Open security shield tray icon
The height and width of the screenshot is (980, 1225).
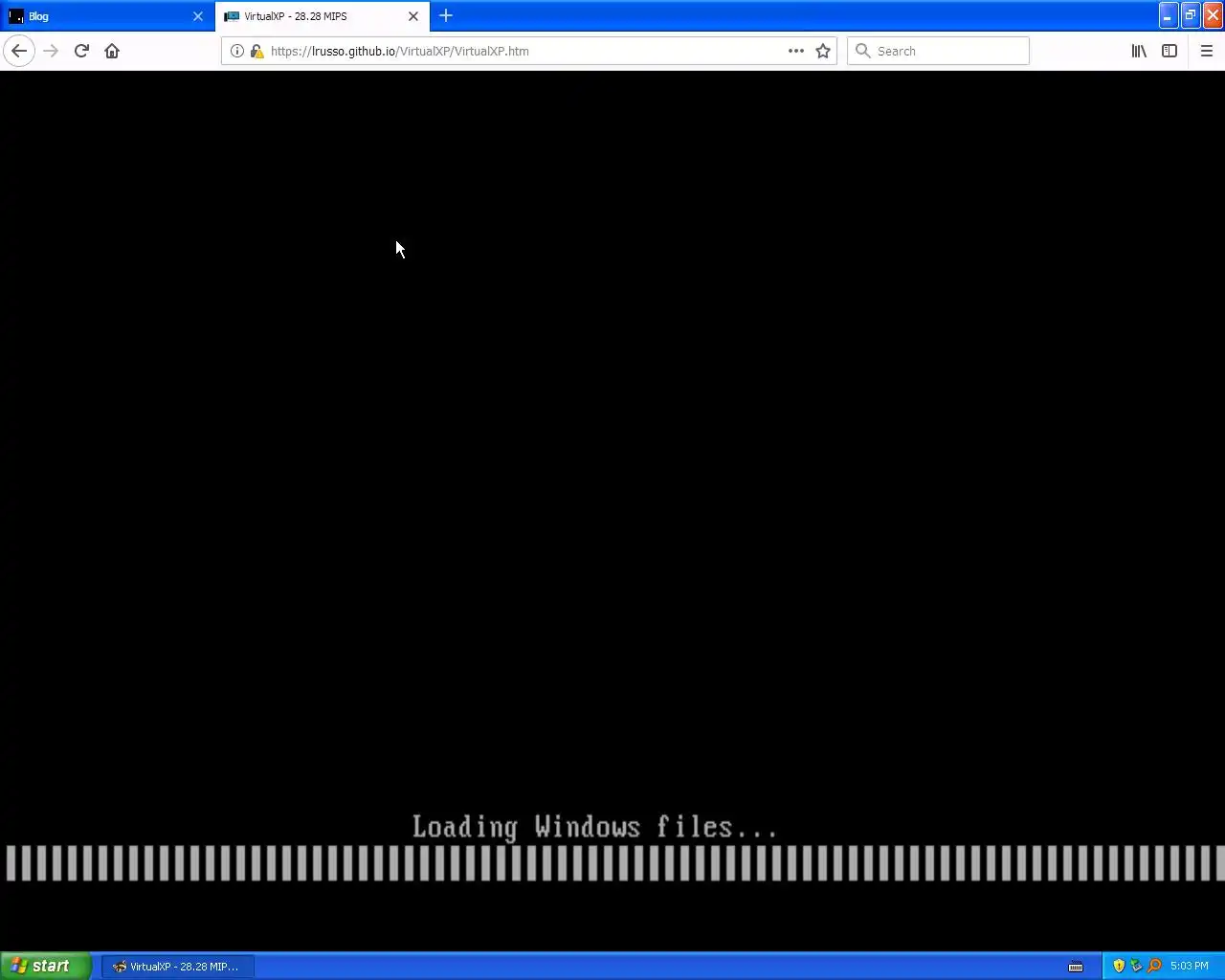[1119, 967]
